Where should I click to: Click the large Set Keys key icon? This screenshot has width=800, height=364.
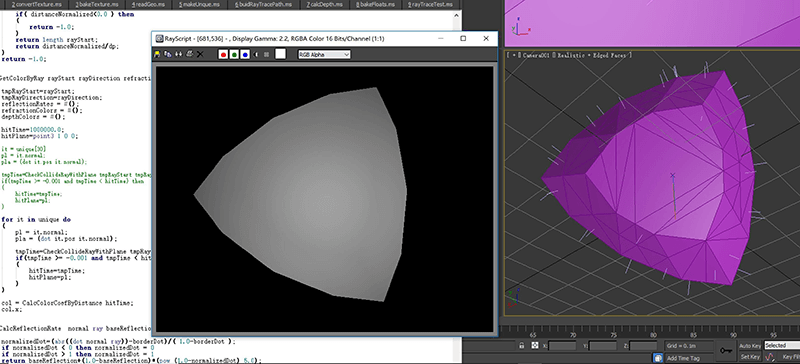(x=726, y=351)
